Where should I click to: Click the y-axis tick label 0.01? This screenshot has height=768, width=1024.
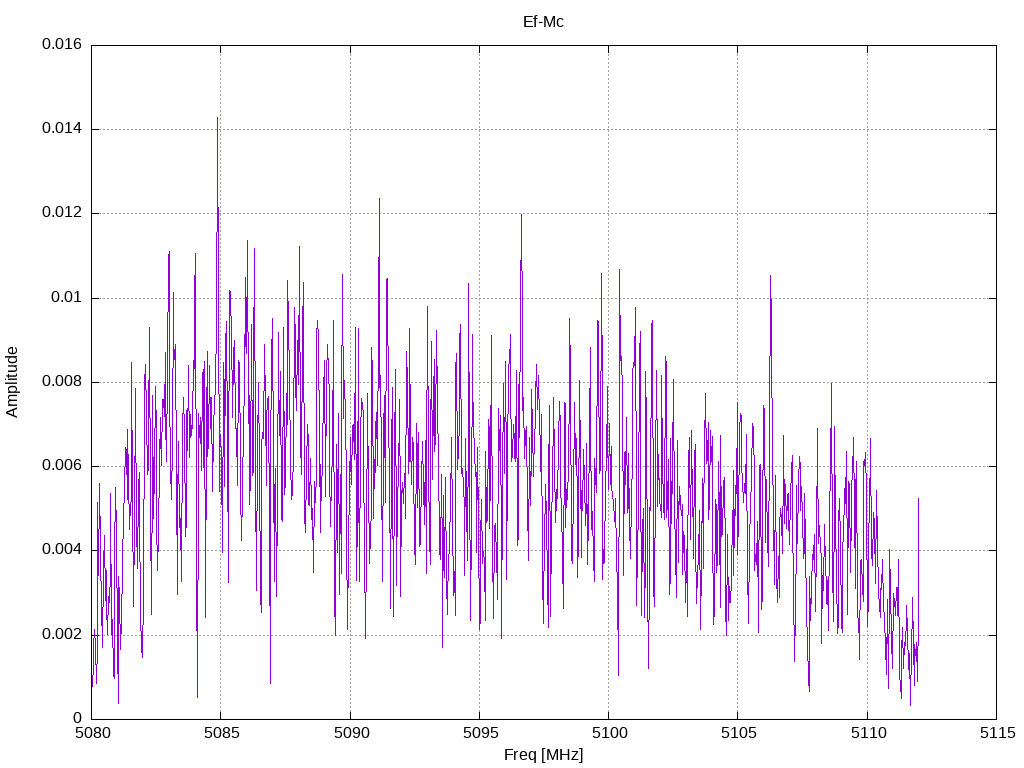[67, 298]
